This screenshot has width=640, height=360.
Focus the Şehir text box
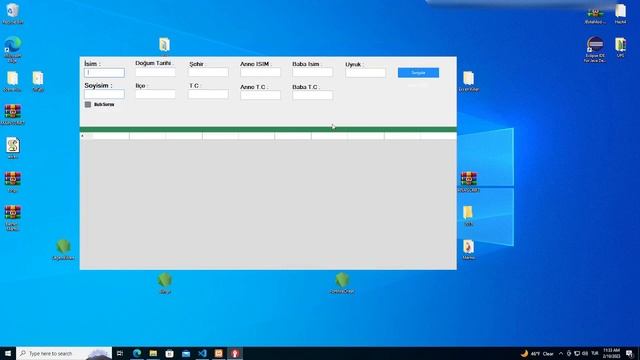coord(209,72)
